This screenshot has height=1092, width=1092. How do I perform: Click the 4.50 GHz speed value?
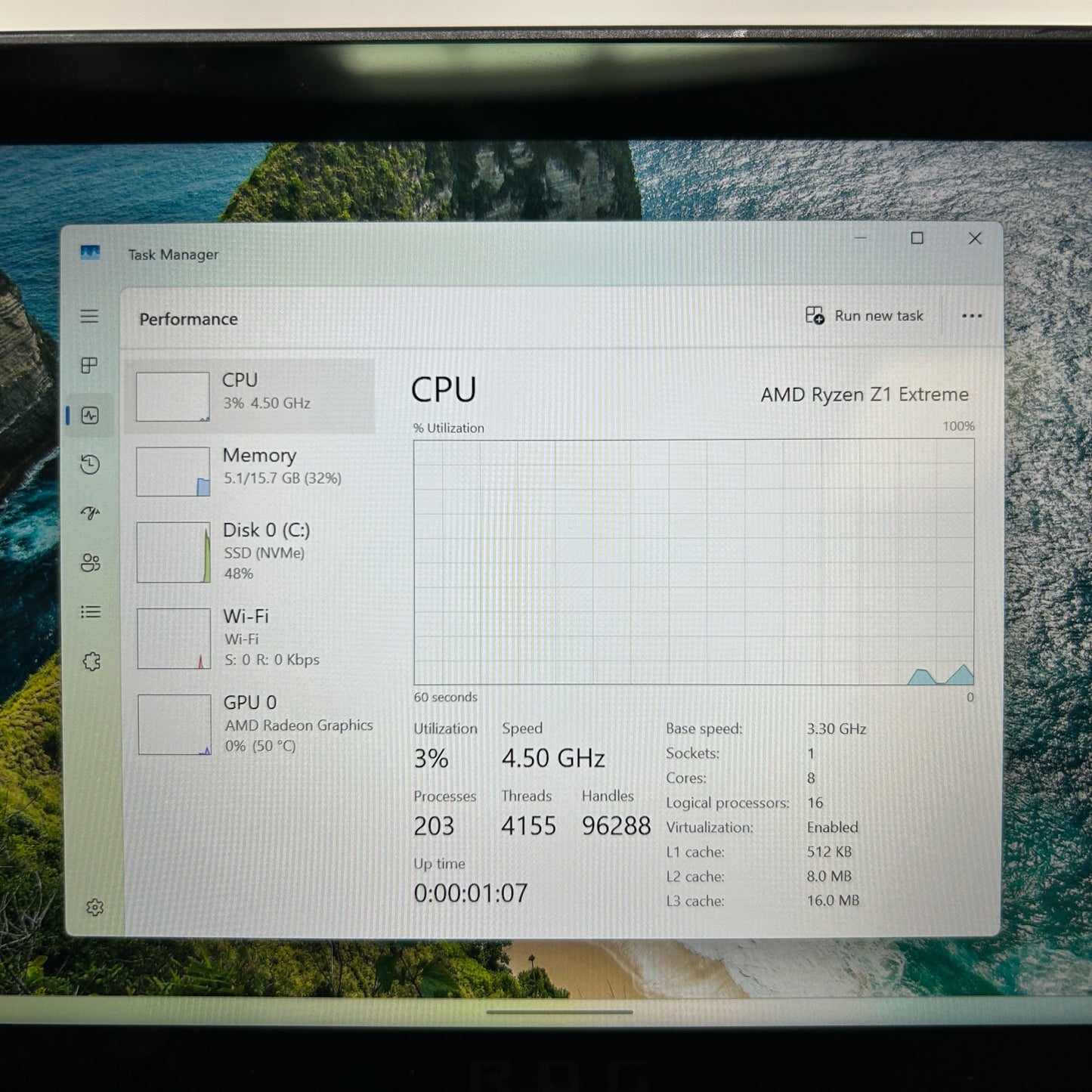(553, 758)
